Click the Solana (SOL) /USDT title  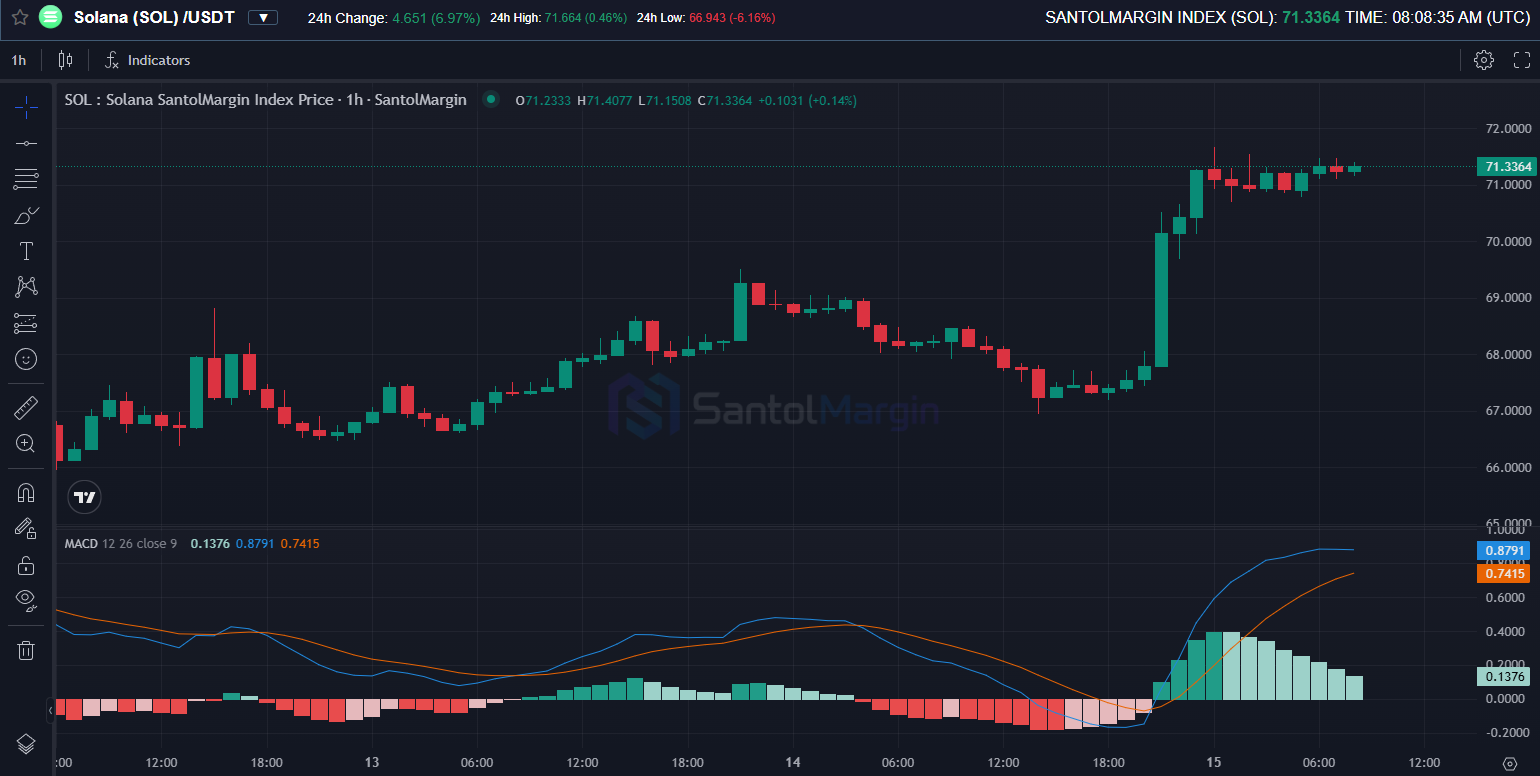(154, 17)
